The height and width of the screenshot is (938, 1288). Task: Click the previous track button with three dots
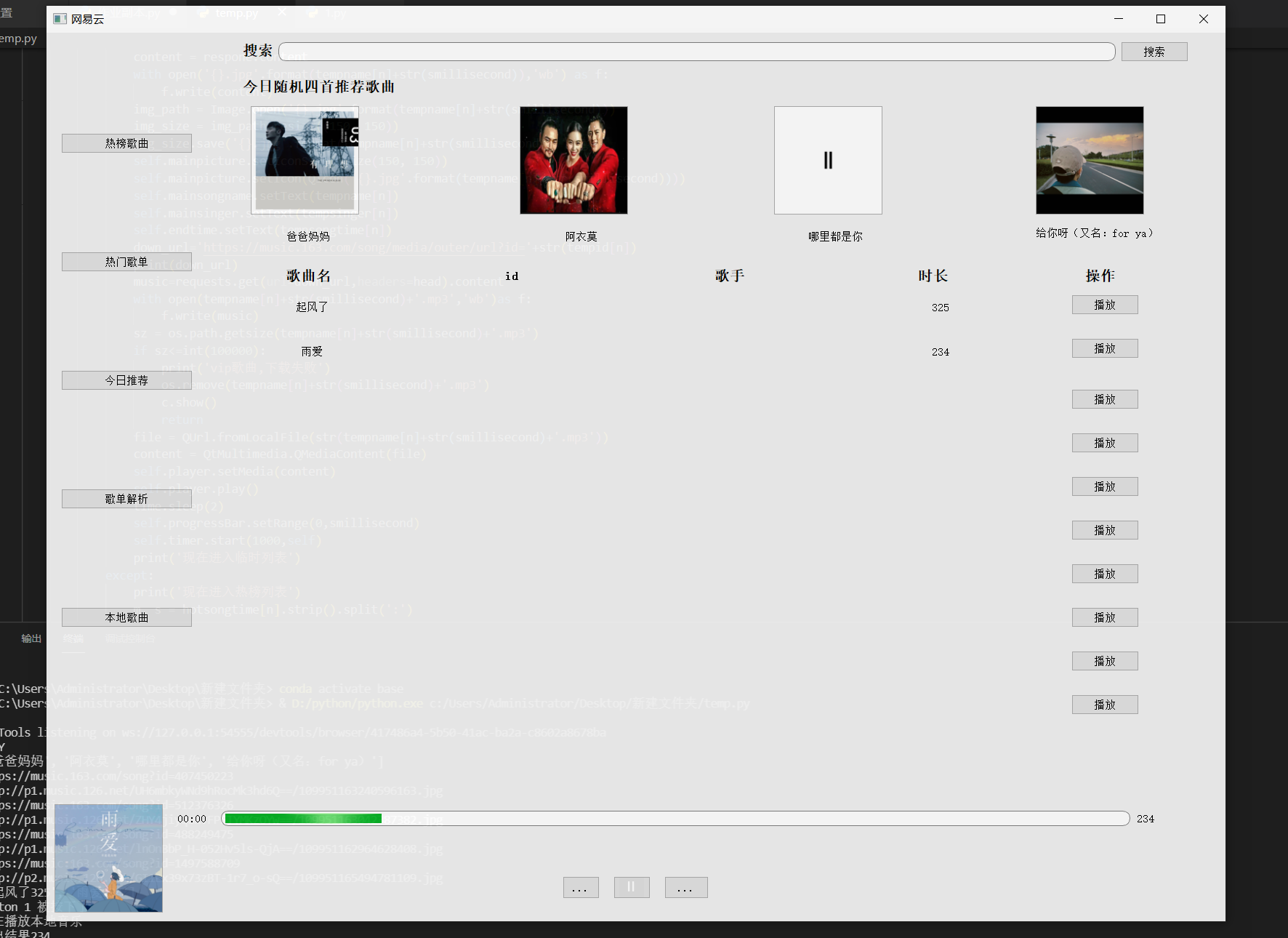click(x=580, y=887)
